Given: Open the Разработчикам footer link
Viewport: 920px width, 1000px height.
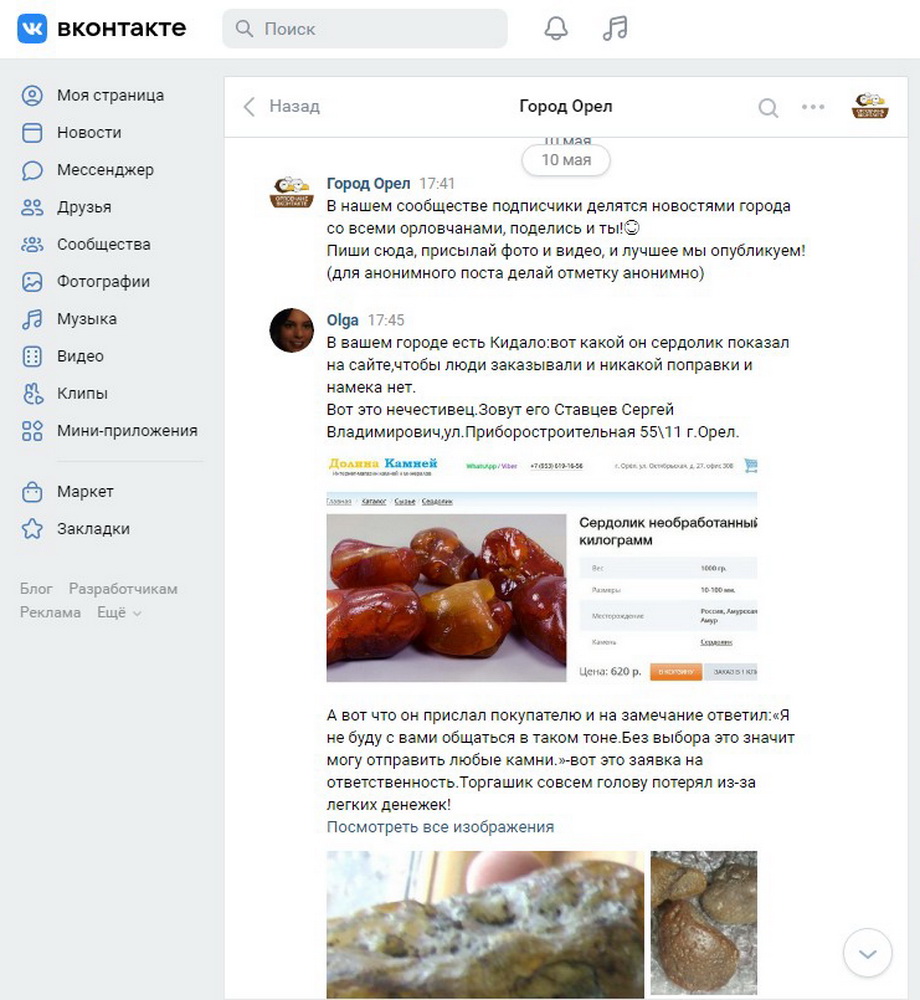Looking at the screenshot, I should click(x=123, y=589).
